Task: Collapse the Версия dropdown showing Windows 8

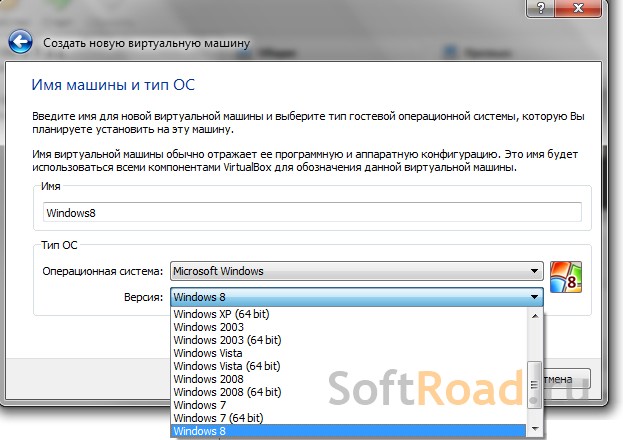Action: (356, 297)
